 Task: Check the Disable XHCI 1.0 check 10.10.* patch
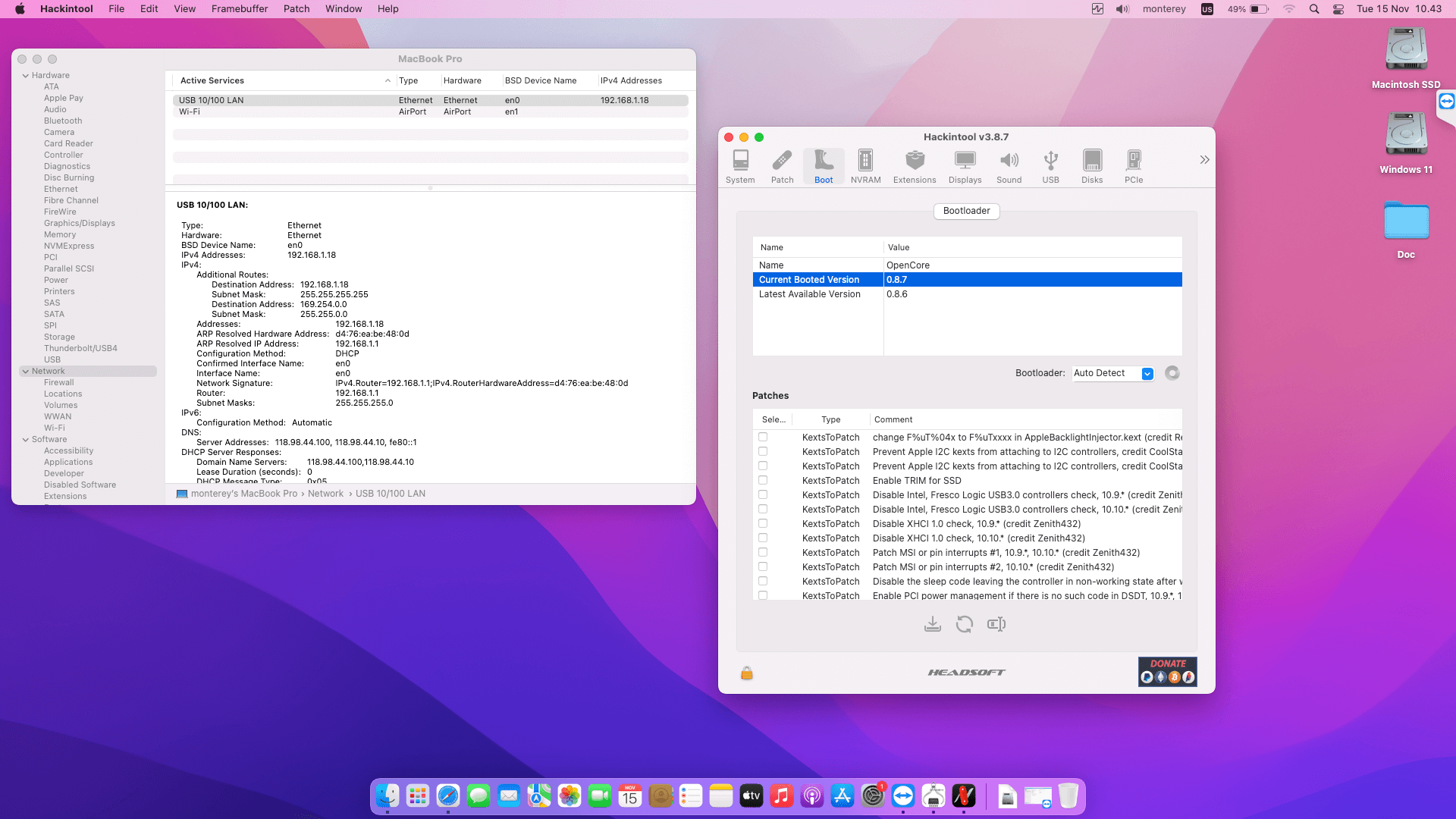[763, 538]
